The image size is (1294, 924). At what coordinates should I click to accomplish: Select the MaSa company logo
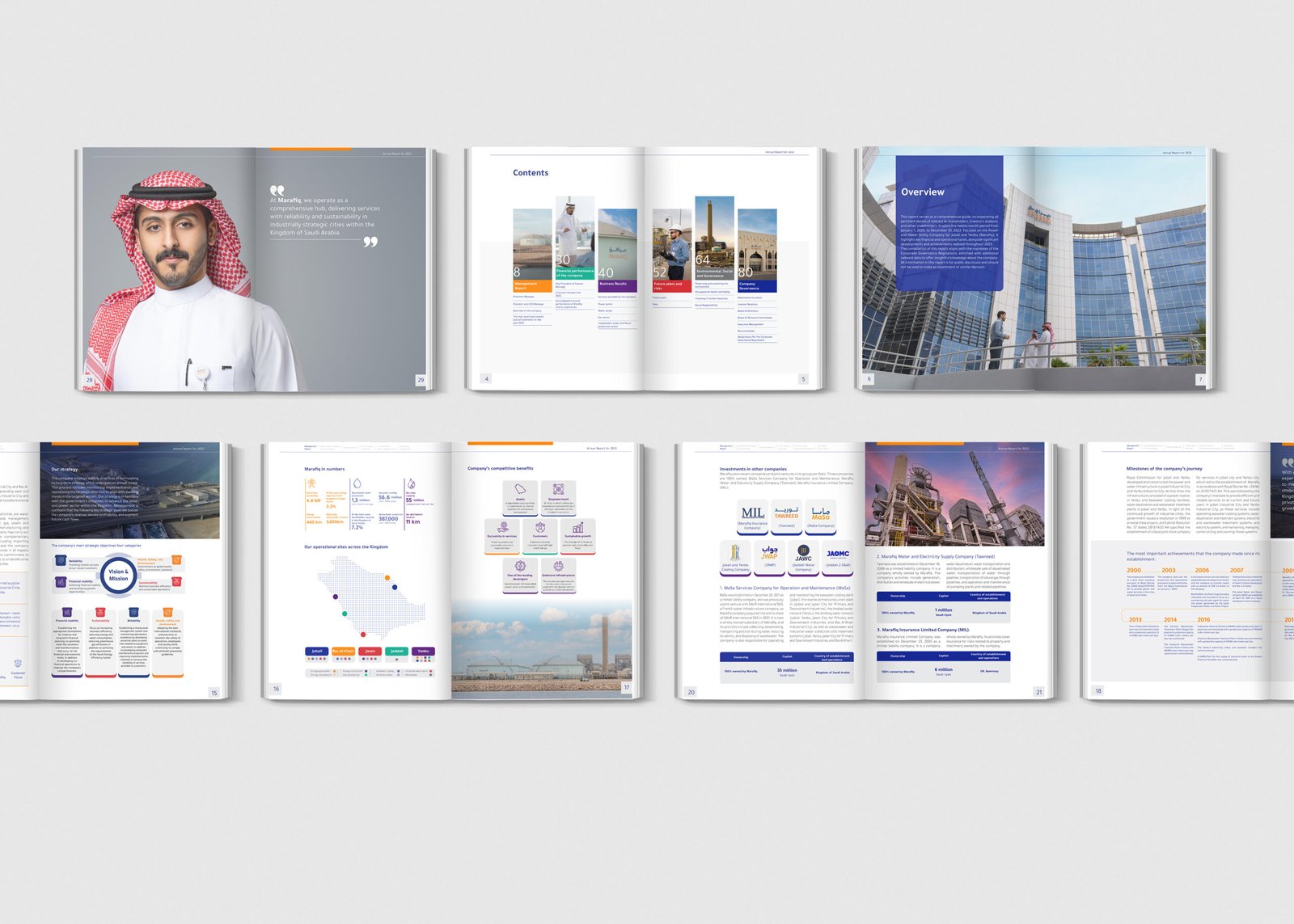pyautogui.click(x=820, y=514)
